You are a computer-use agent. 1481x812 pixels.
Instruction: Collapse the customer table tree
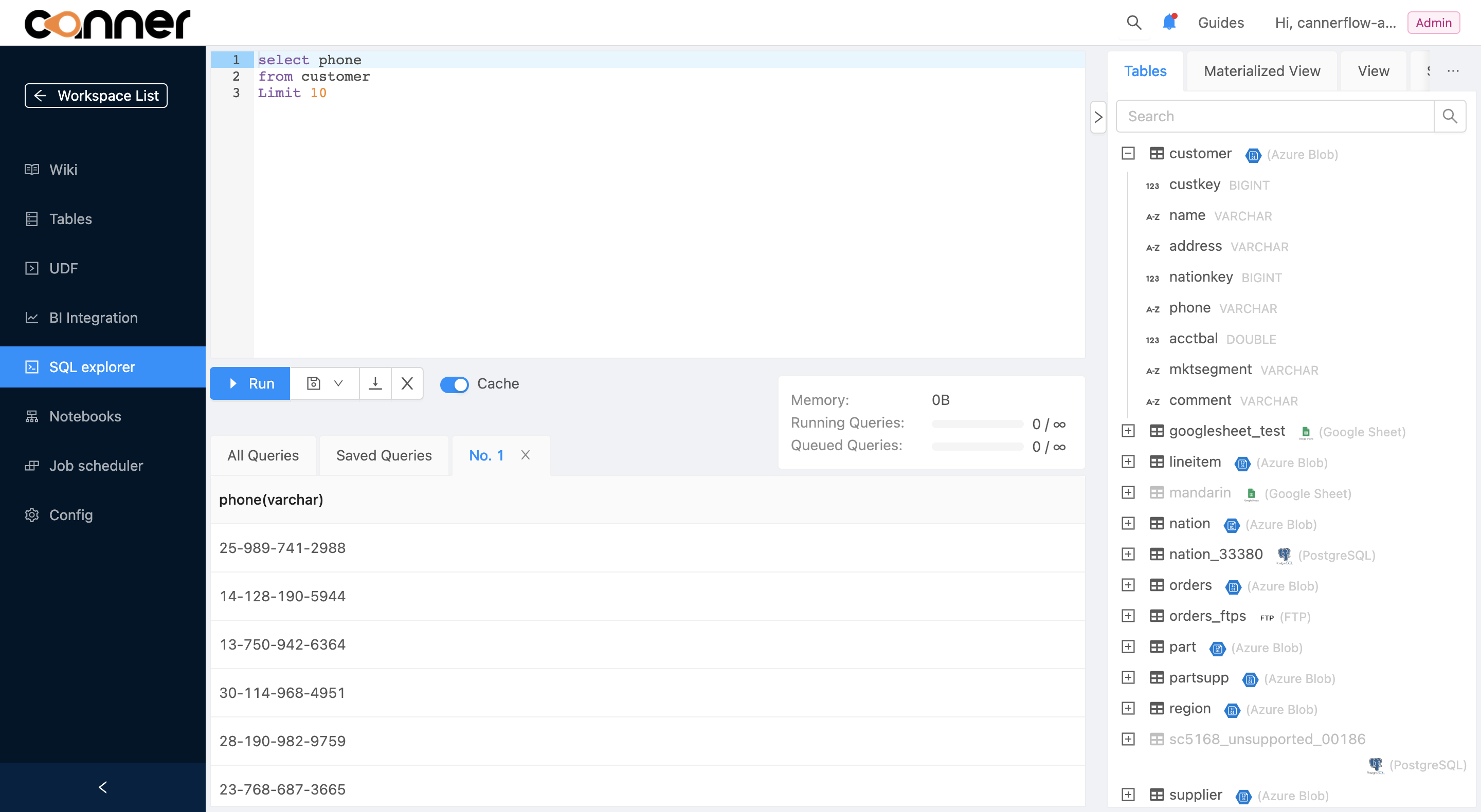[x=1128, y=154]
